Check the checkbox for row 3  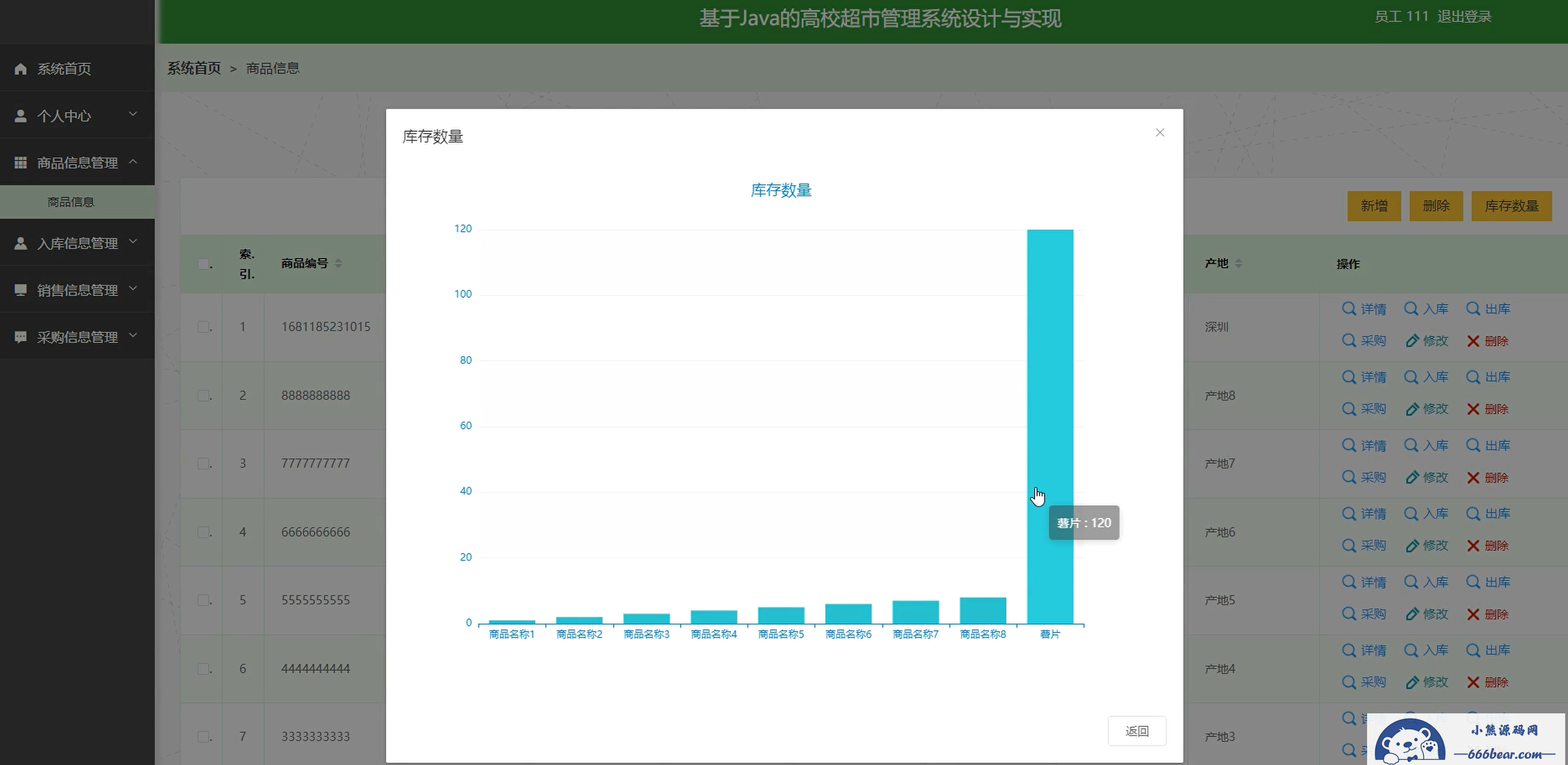pyautogui.click(x=203, y=463)
